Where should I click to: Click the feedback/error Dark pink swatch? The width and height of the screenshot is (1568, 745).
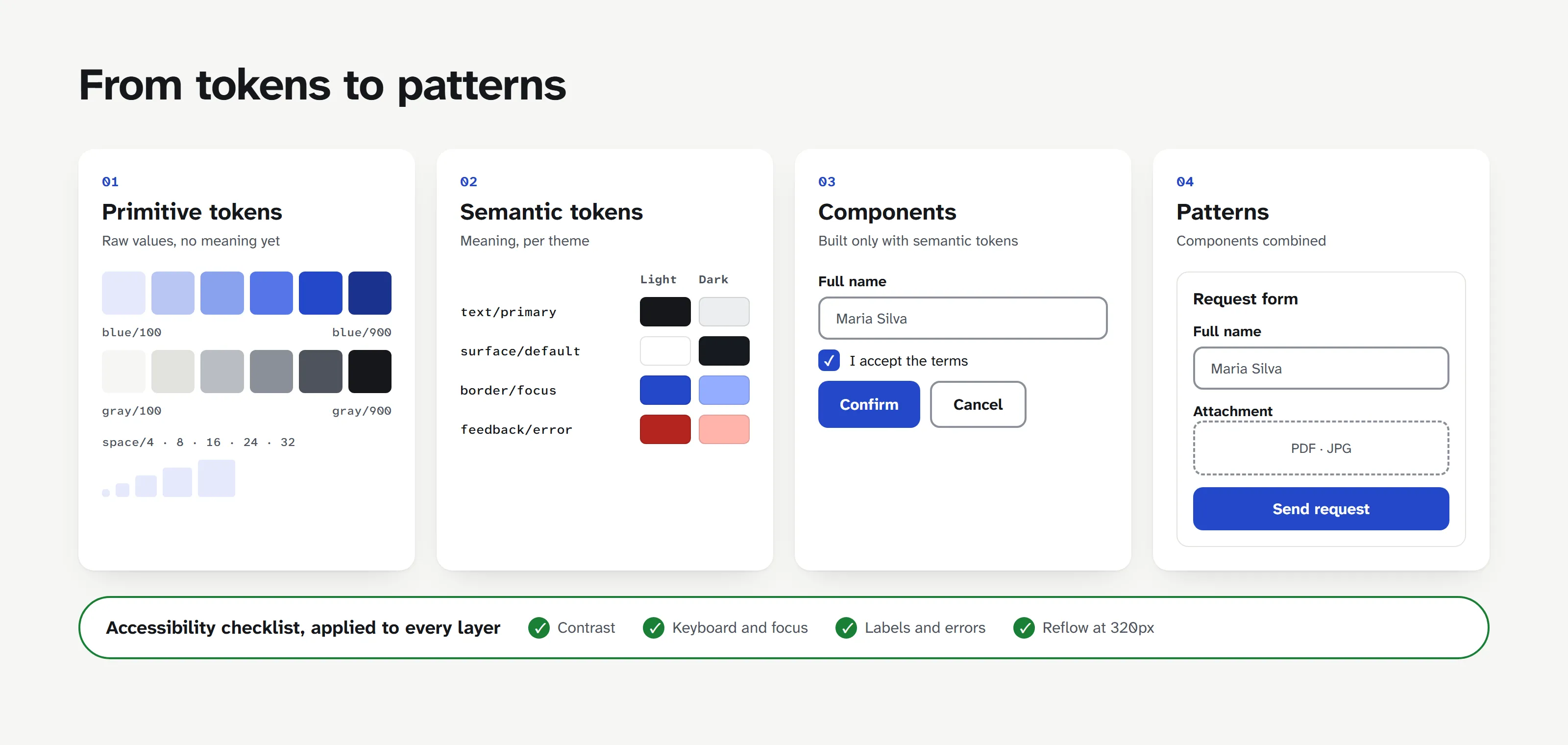click(724, 429)
